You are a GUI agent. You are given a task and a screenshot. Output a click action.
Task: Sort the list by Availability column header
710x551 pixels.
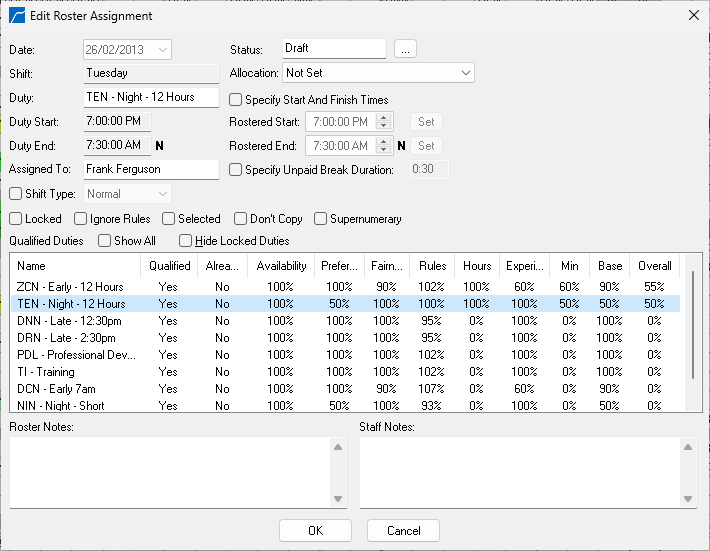pos(281,266)
